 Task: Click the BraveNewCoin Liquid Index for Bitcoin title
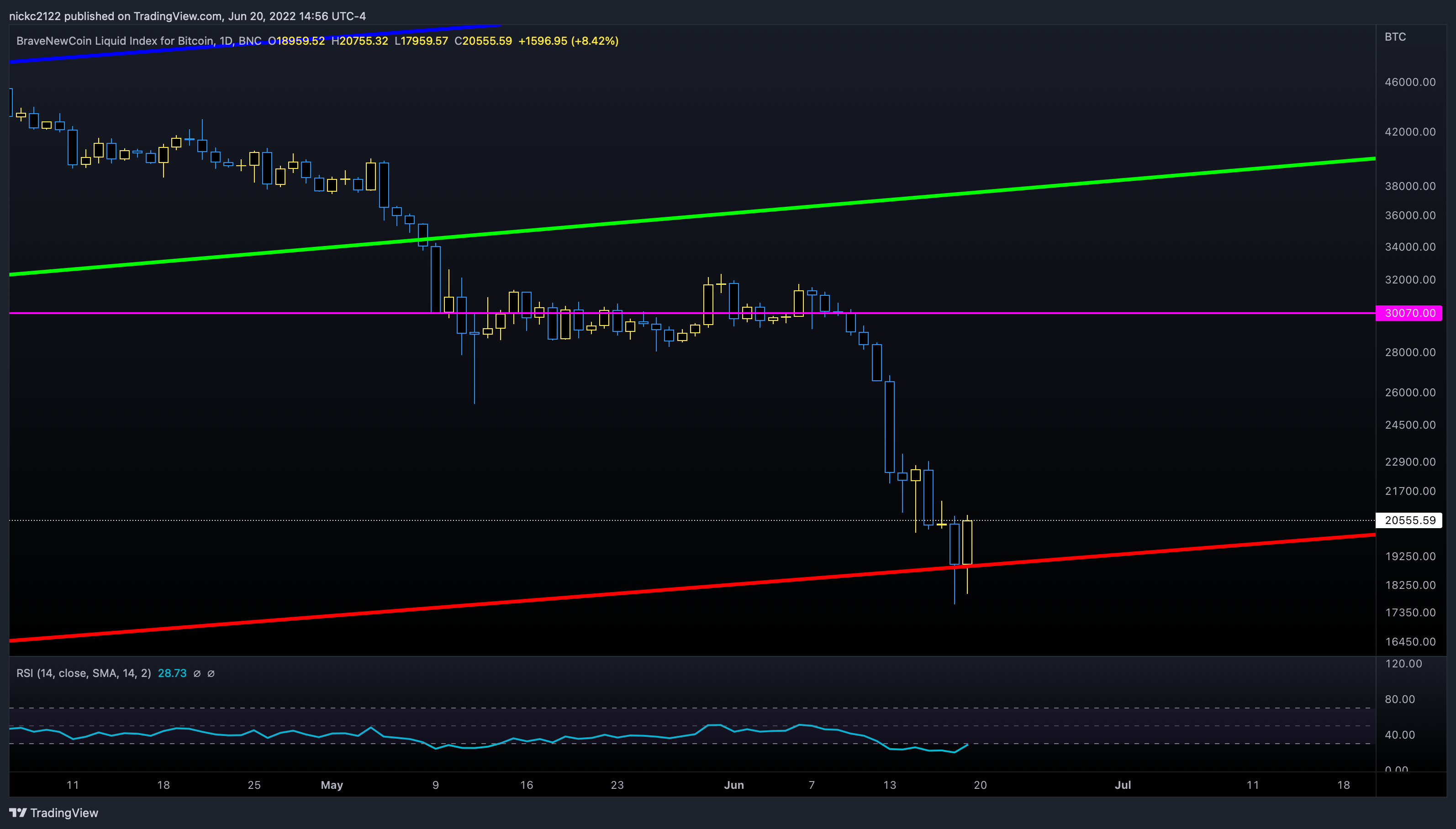tap(115, 41)
